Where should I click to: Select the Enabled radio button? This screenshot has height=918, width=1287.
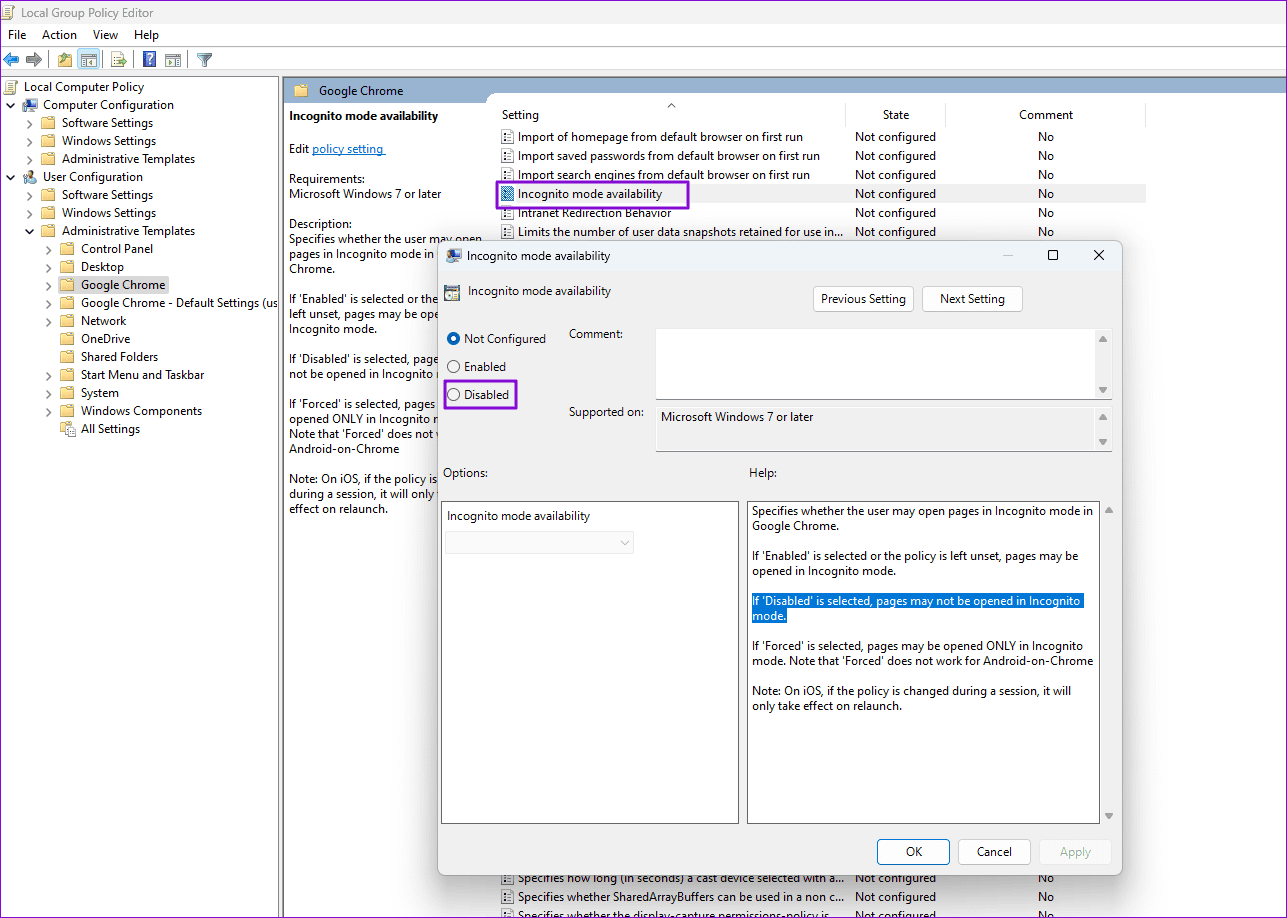(454, 366)
